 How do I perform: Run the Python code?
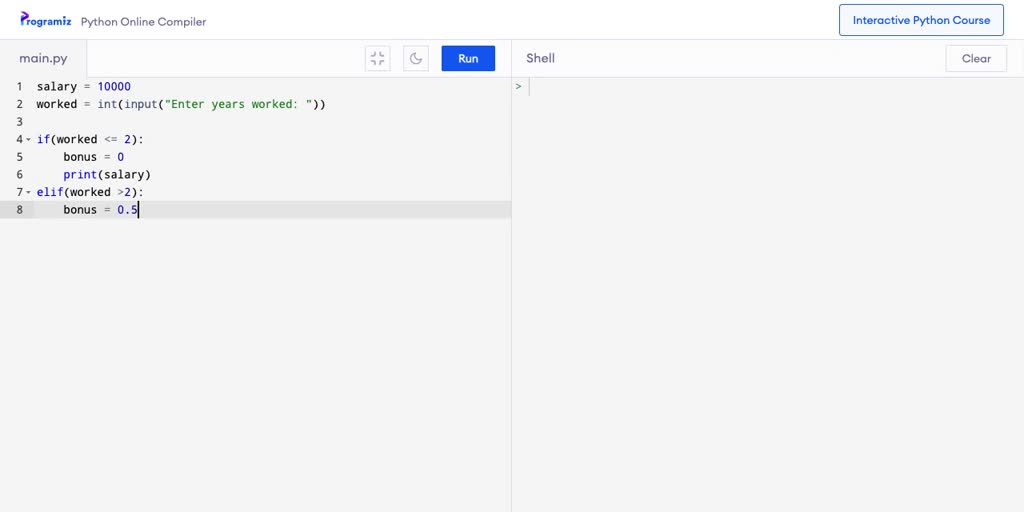point(468,58)
